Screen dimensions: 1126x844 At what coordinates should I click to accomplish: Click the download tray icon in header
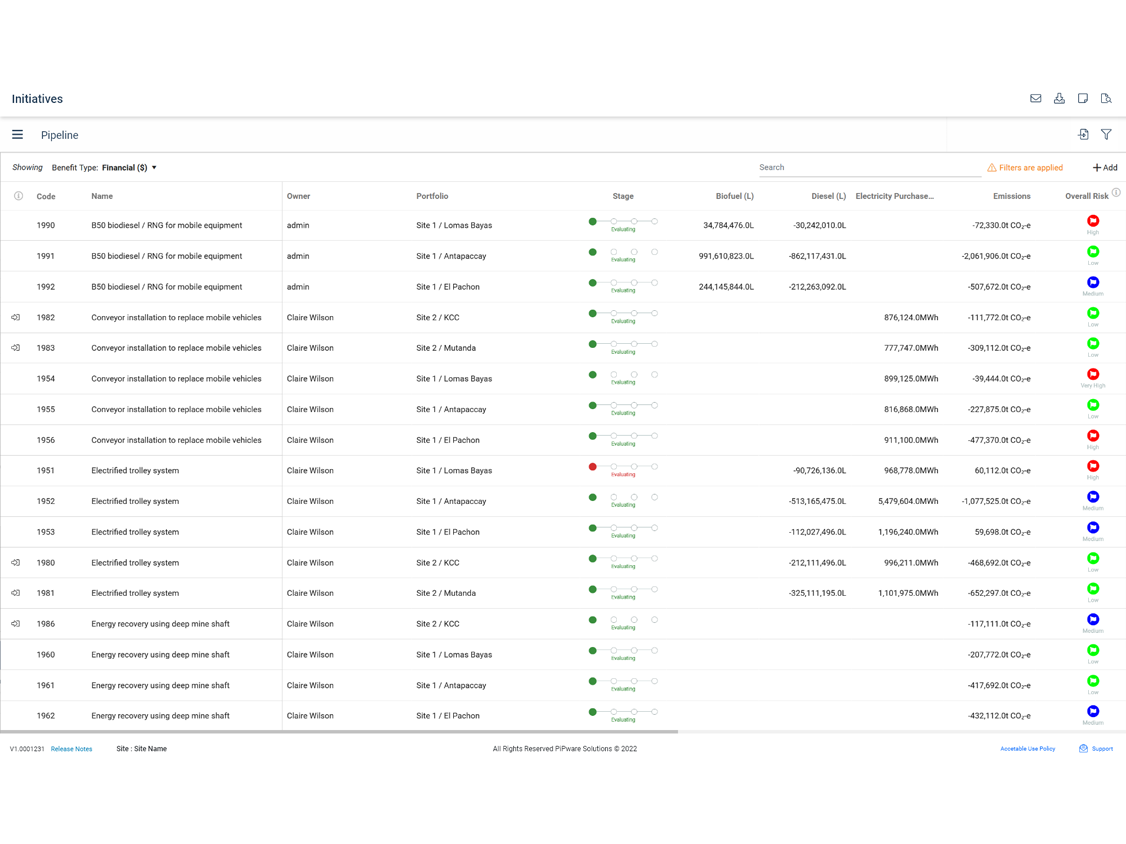(x=1059, y=99)
